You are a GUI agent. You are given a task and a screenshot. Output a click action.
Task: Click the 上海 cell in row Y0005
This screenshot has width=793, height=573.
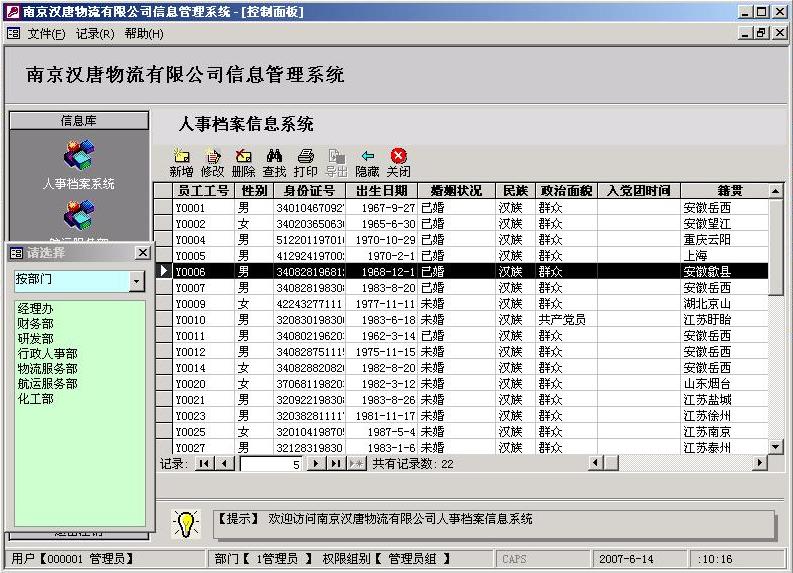pos(725,255)
